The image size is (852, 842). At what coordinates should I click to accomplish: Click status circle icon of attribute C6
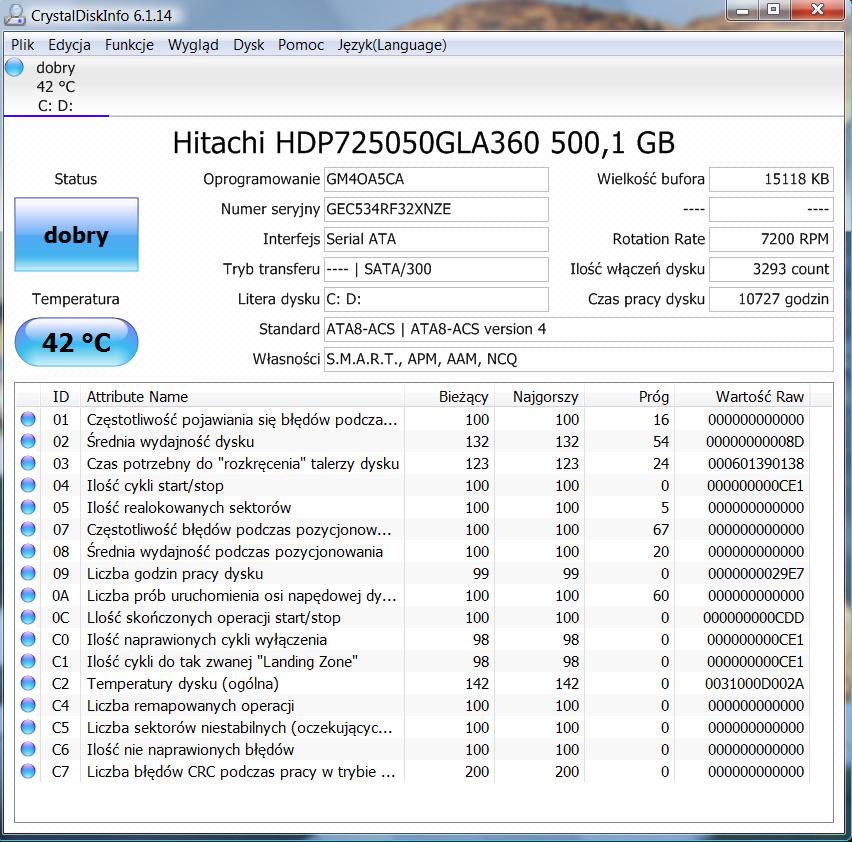(28, 749)
